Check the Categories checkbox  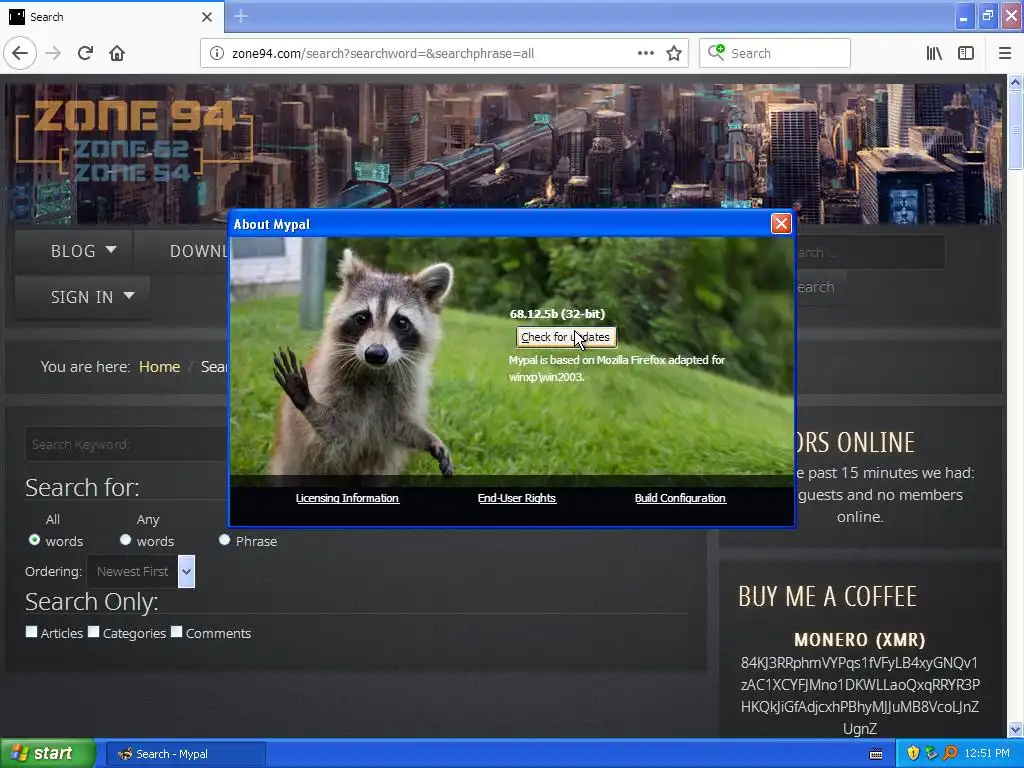(93, 632)
